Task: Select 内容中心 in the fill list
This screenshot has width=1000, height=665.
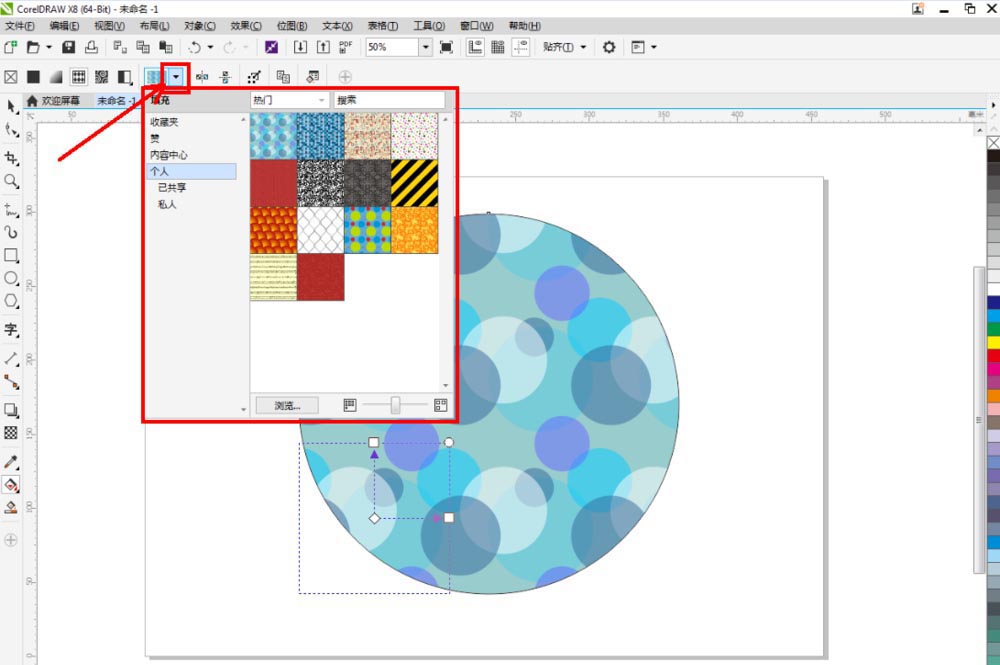Action: 169,155
